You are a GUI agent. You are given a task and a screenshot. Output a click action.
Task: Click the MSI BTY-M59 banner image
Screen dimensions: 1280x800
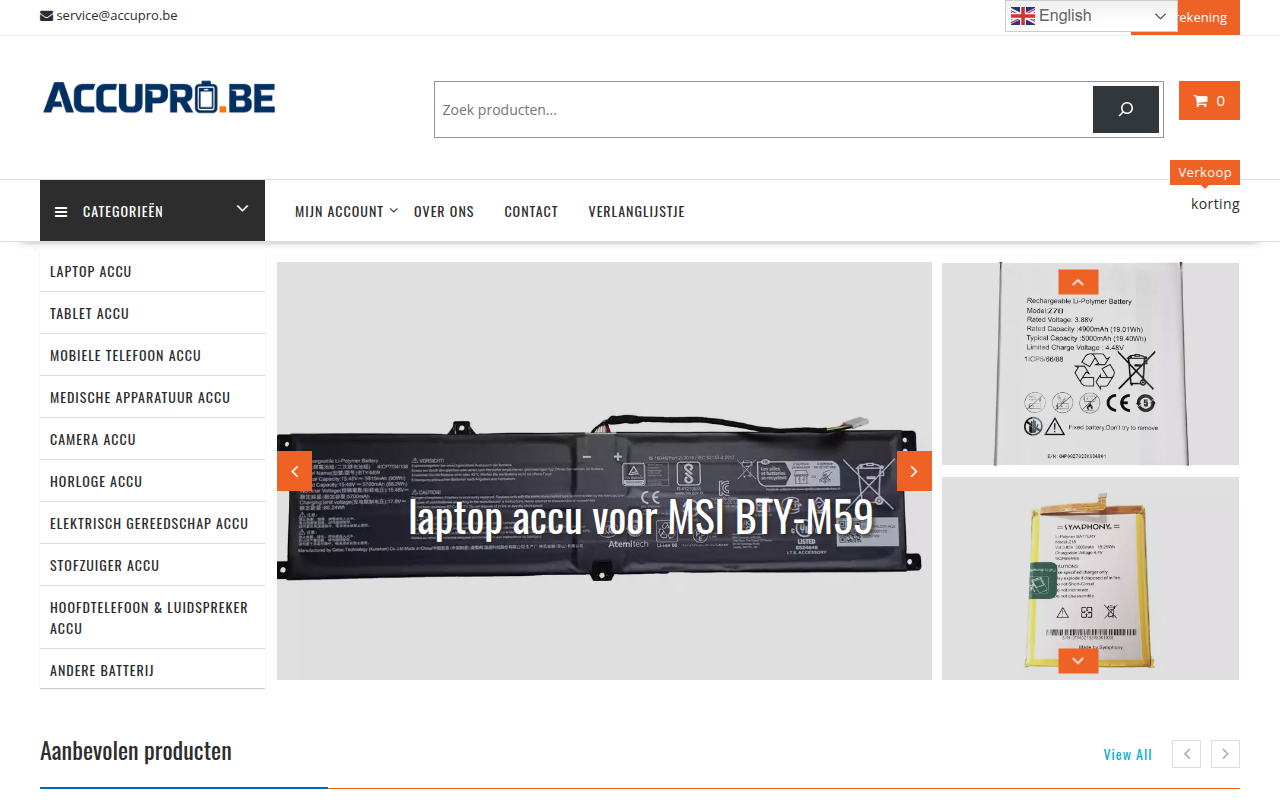(x=604, y=471)
